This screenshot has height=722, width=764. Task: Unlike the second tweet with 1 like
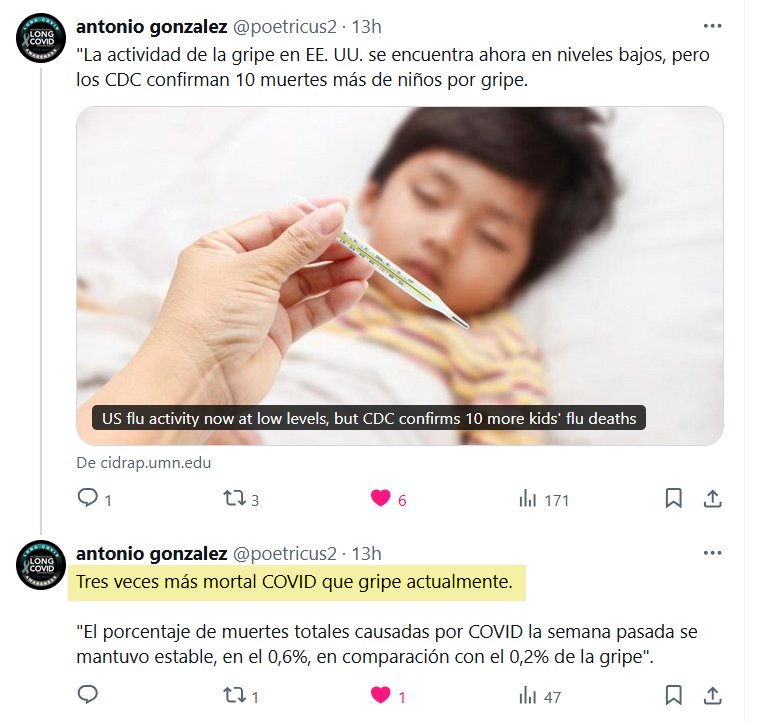pos(388,696)
